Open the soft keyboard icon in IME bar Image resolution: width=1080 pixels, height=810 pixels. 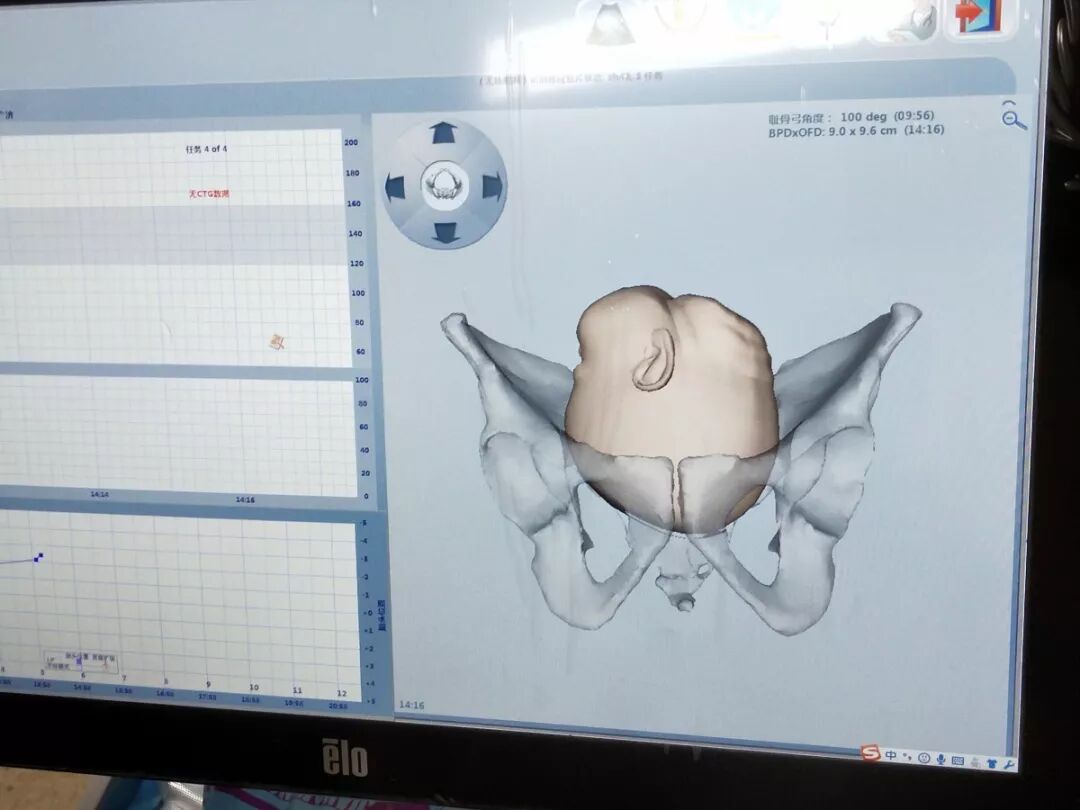point(957,760)
